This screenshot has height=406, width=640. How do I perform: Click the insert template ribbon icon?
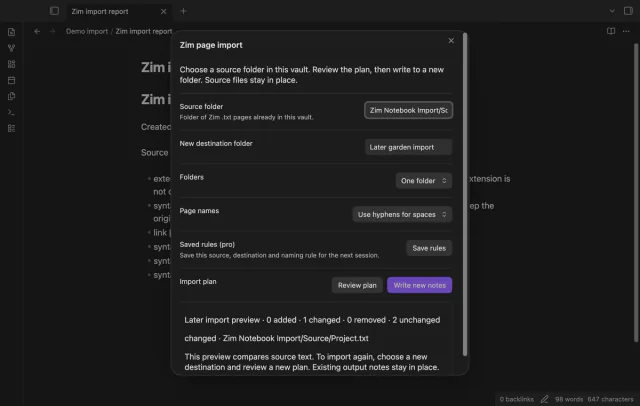tap(11, 96)
